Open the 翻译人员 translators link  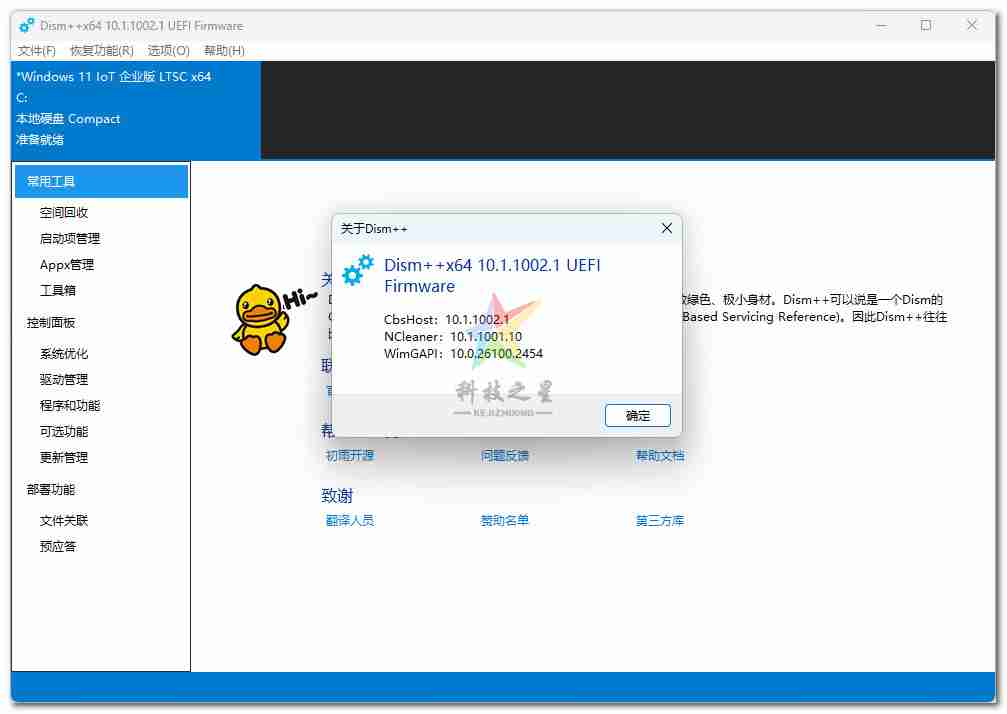[349, 520]
